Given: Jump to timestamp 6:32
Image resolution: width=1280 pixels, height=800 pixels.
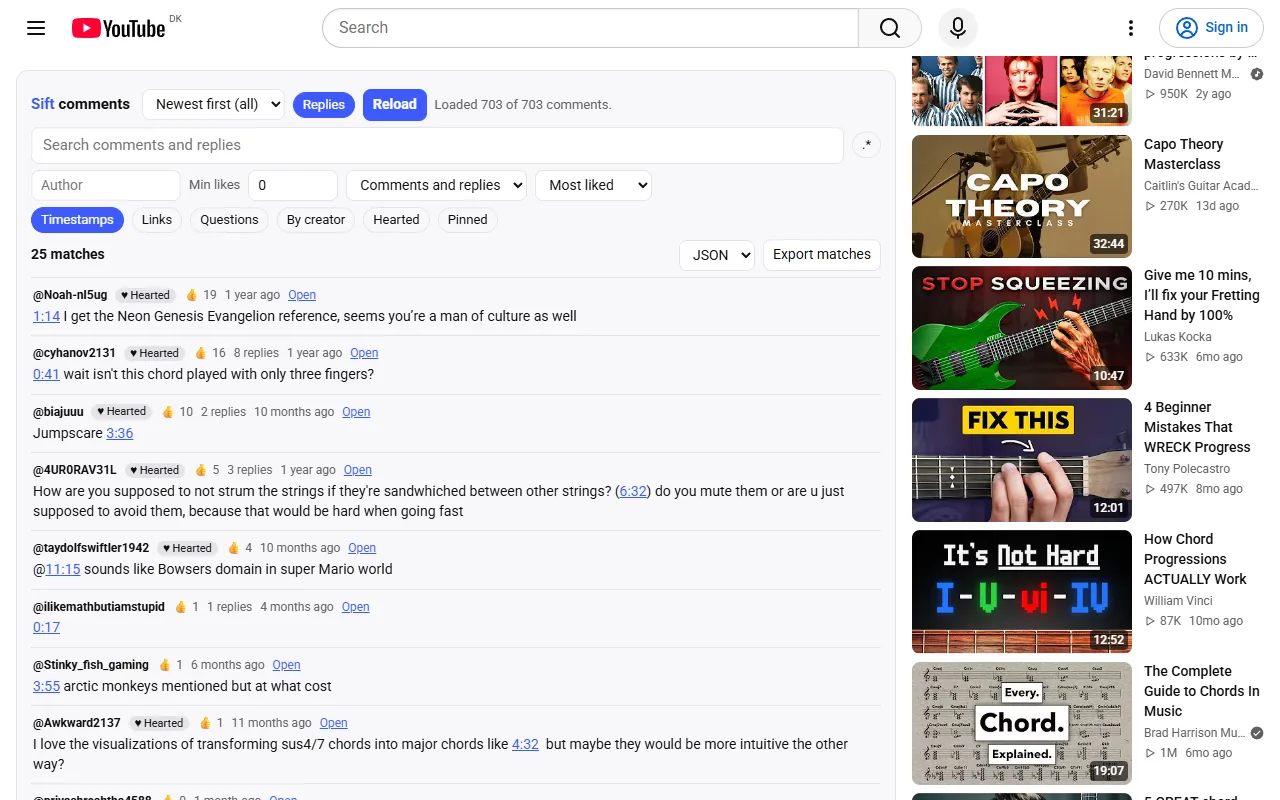Looking at the screenshot, I should (633, 491).
